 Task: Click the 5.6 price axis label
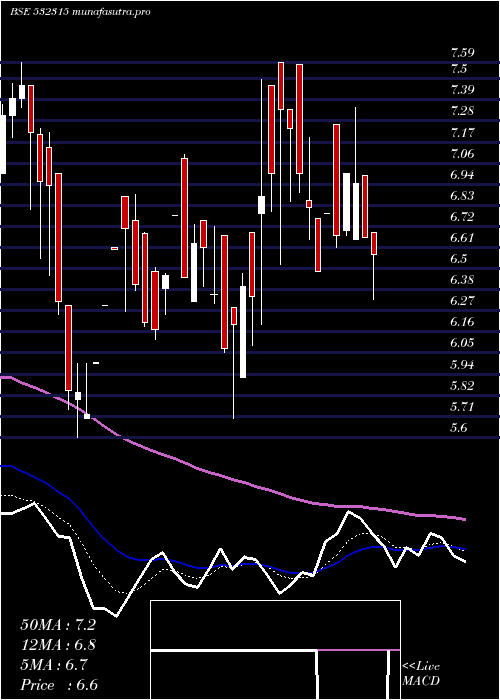459,428
